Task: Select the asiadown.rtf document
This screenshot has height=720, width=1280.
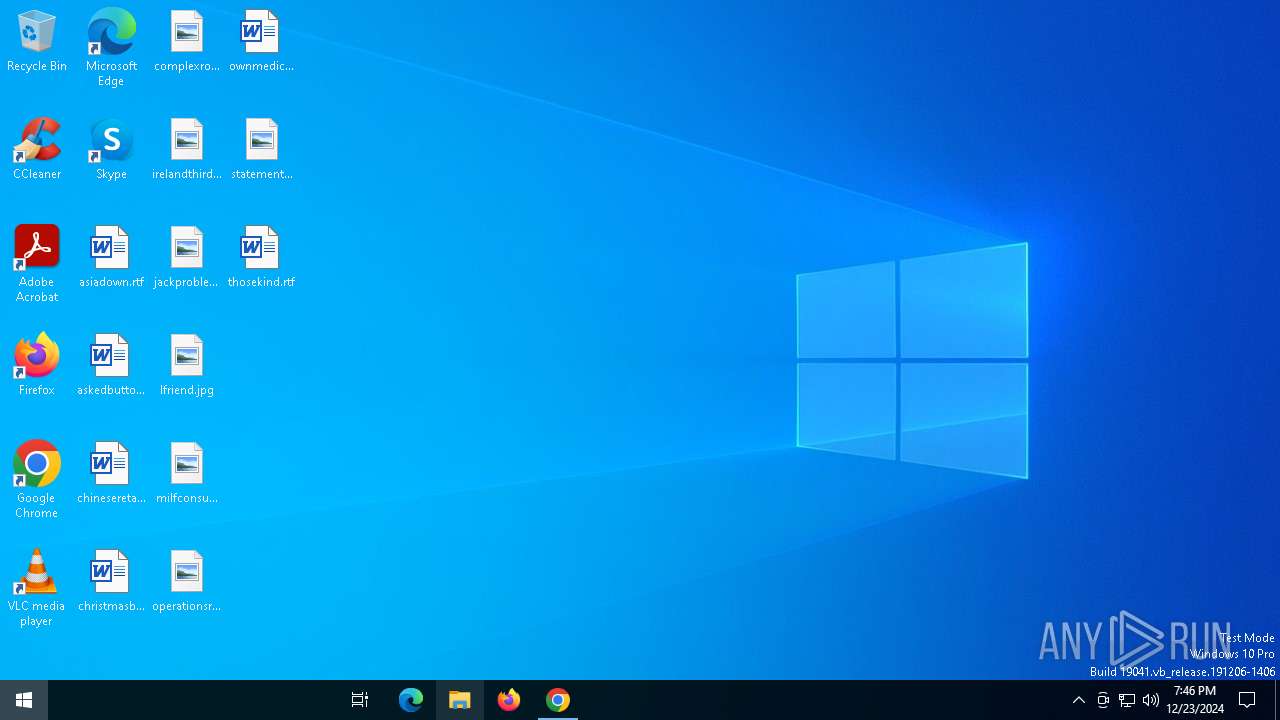Action: tap(111, 258)
